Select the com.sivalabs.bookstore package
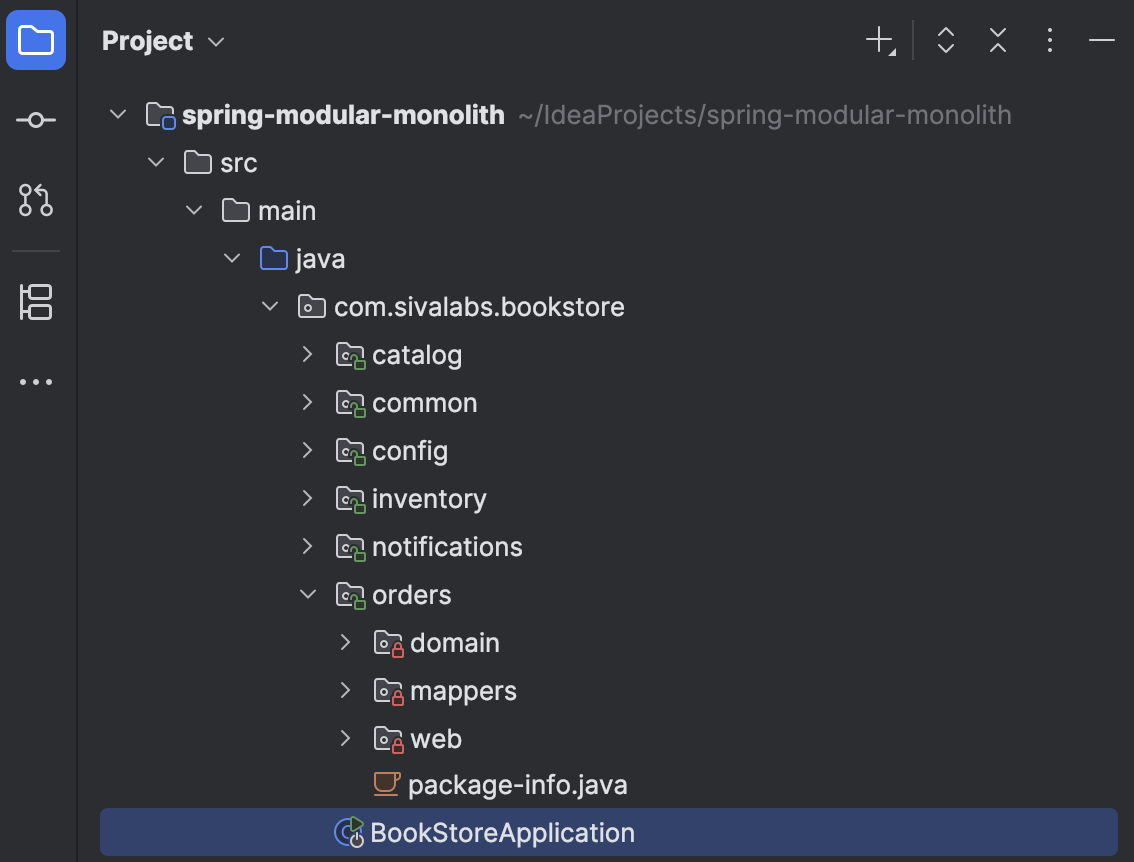Screen dimensions: 1134x862 click(479, 306)
